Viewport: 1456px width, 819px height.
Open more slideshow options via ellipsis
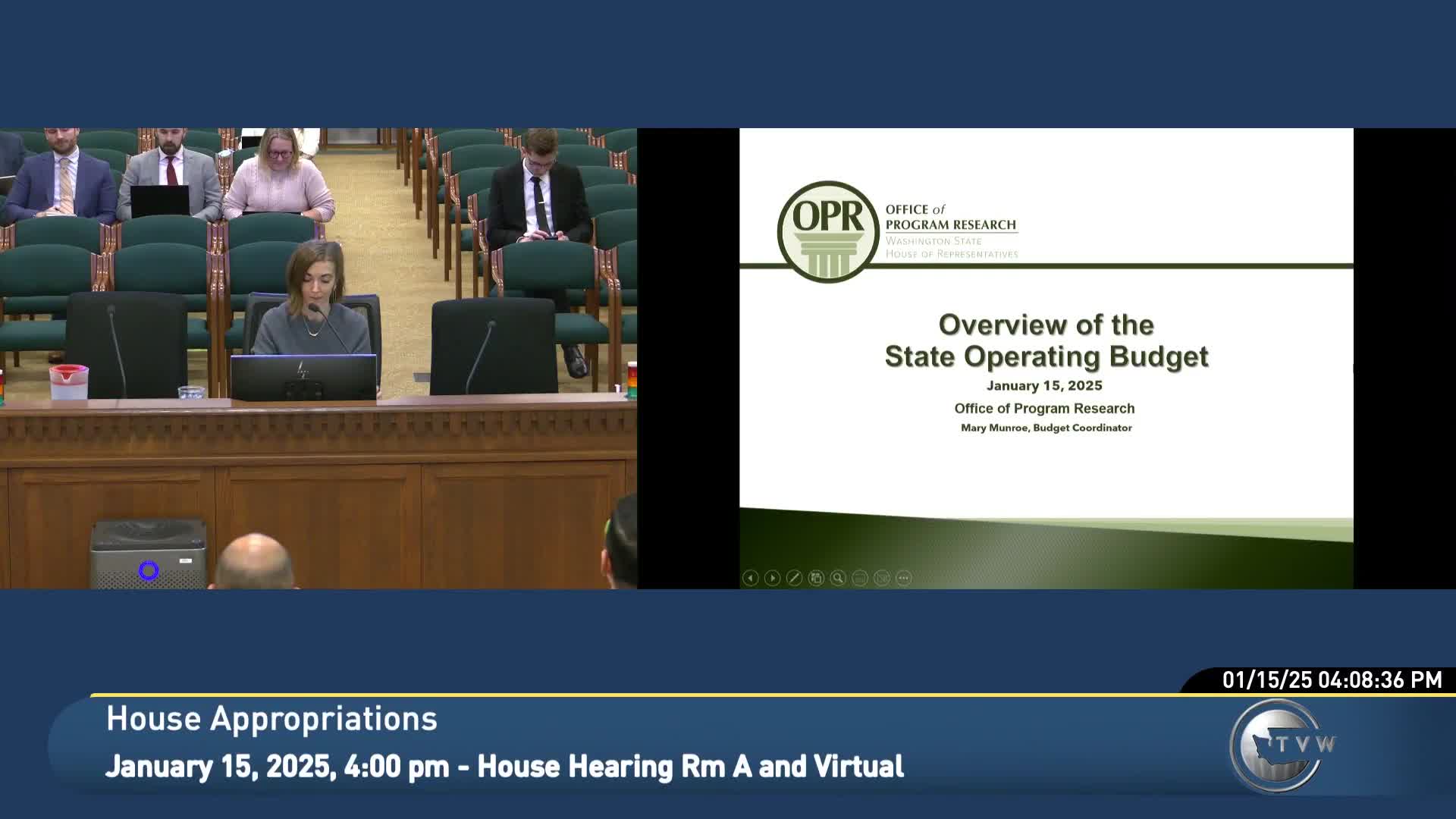[x=901, y=579]
